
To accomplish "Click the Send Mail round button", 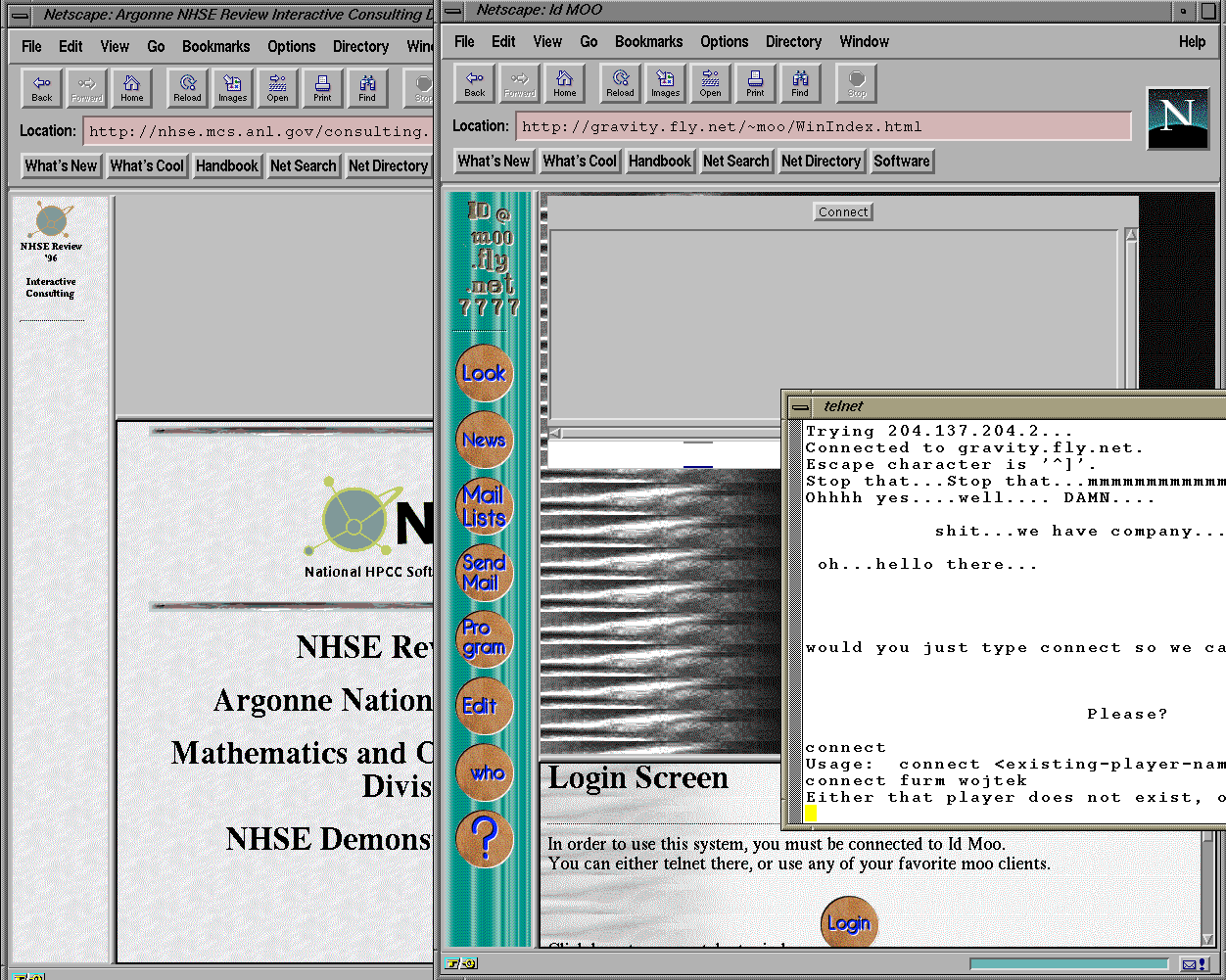I will (484, 573).
